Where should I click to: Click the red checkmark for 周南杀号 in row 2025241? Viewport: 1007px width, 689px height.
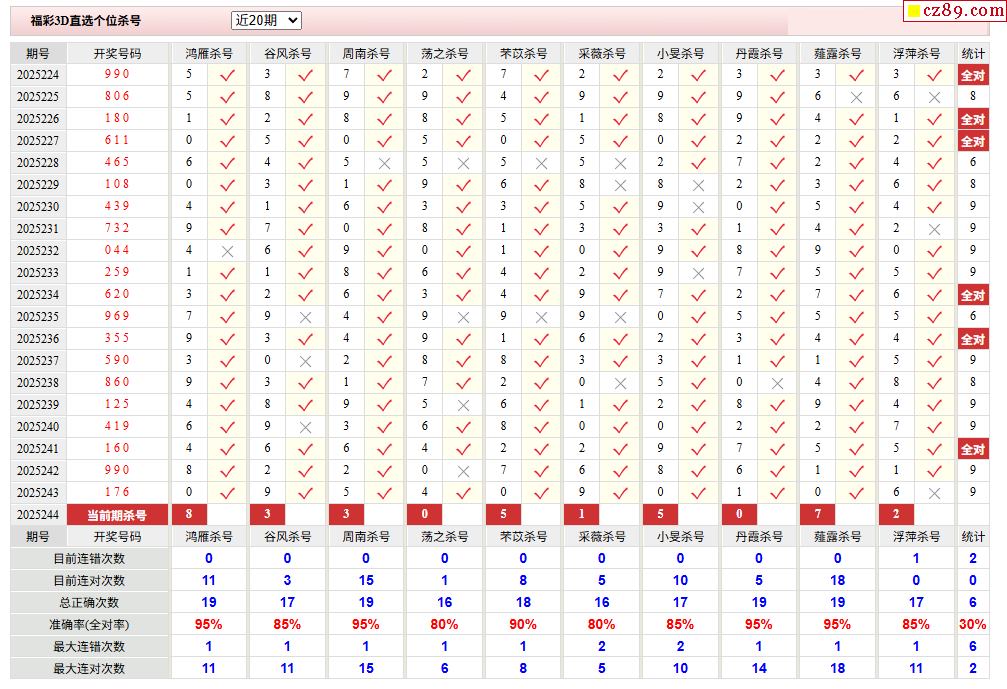coord(385,449)
